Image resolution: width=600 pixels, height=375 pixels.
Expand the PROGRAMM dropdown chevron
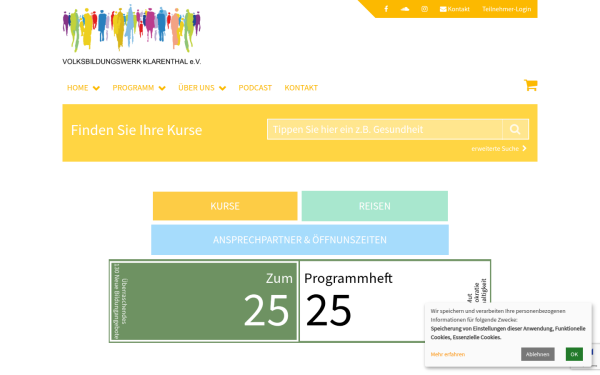click(x=162, y=88)
